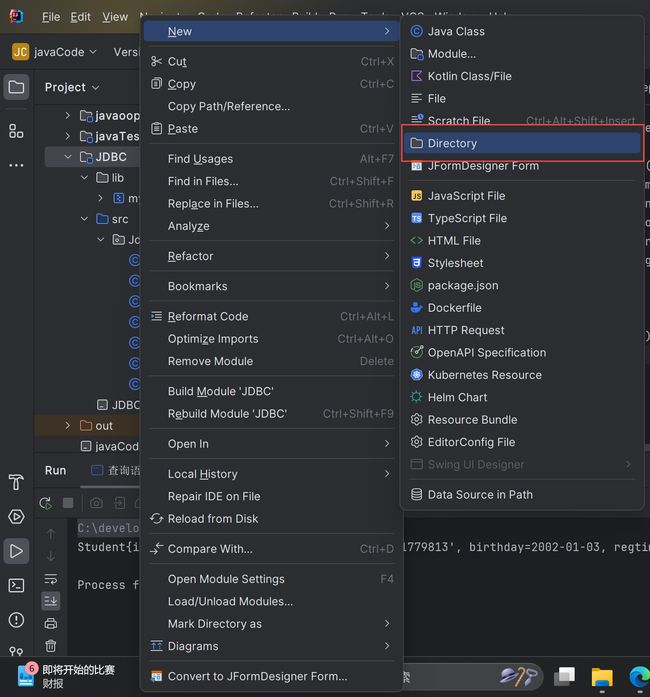Collapse the JDBC module node
The image size is (650, 697).
pyautogui.click(x=68, y=157)
